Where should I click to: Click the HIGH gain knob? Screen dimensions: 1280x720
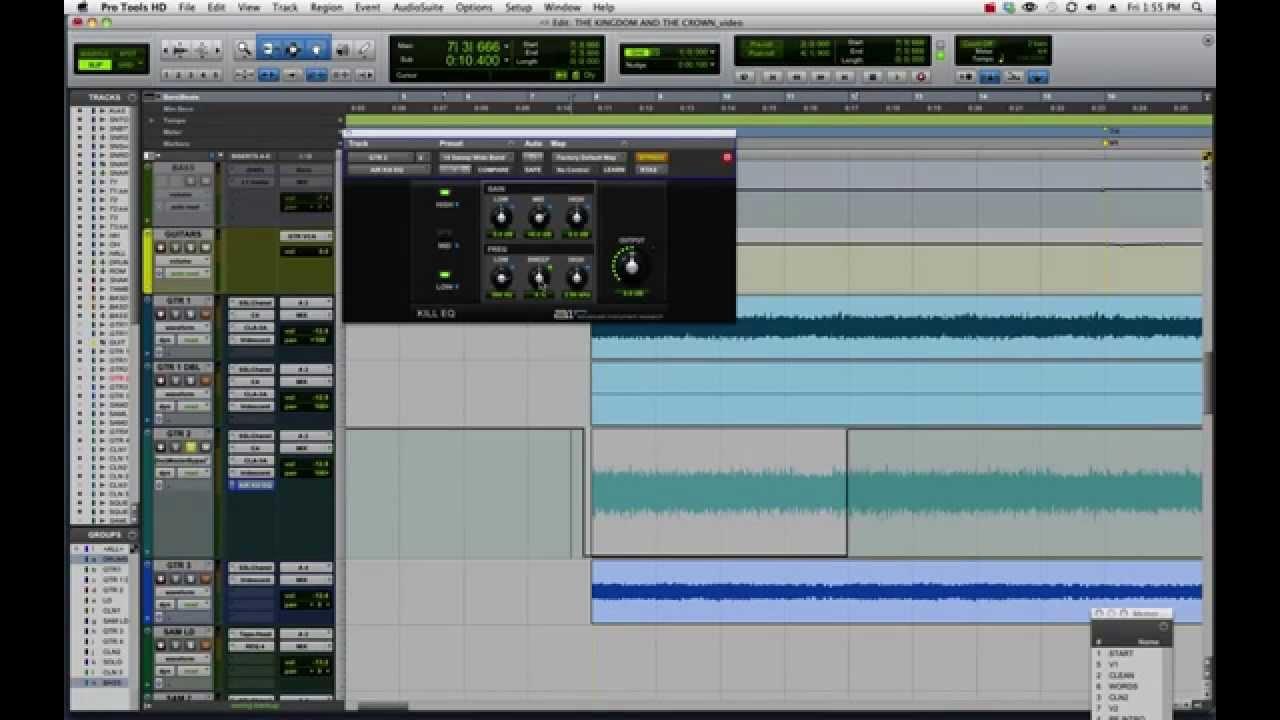(x=576, y=217)
